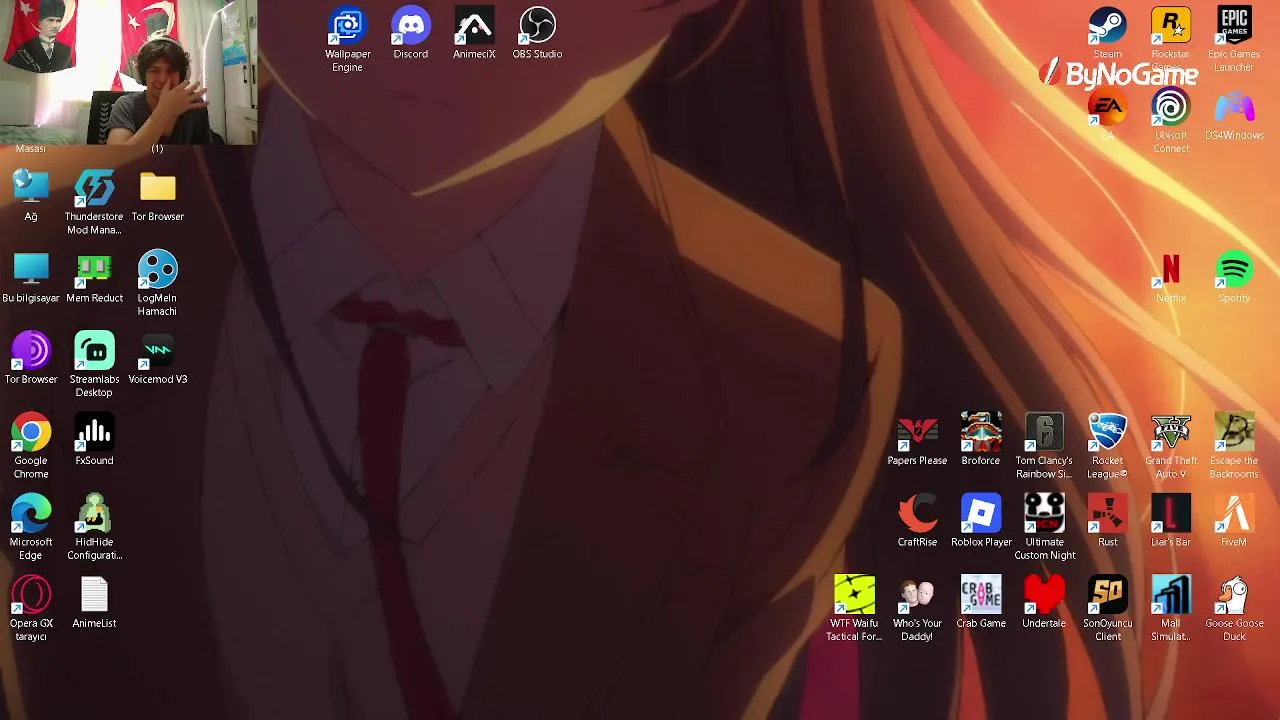1280x720 pixels.
Task: Select the Ağ network icon
Action: click(31, 189)
